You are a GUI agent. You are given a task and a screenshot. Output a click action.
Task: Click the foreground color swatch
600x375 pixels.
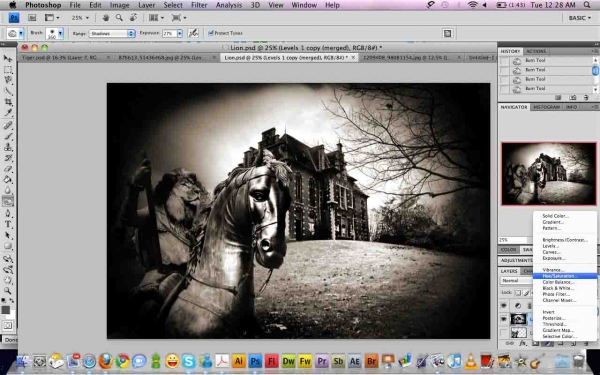click(5, 310)
